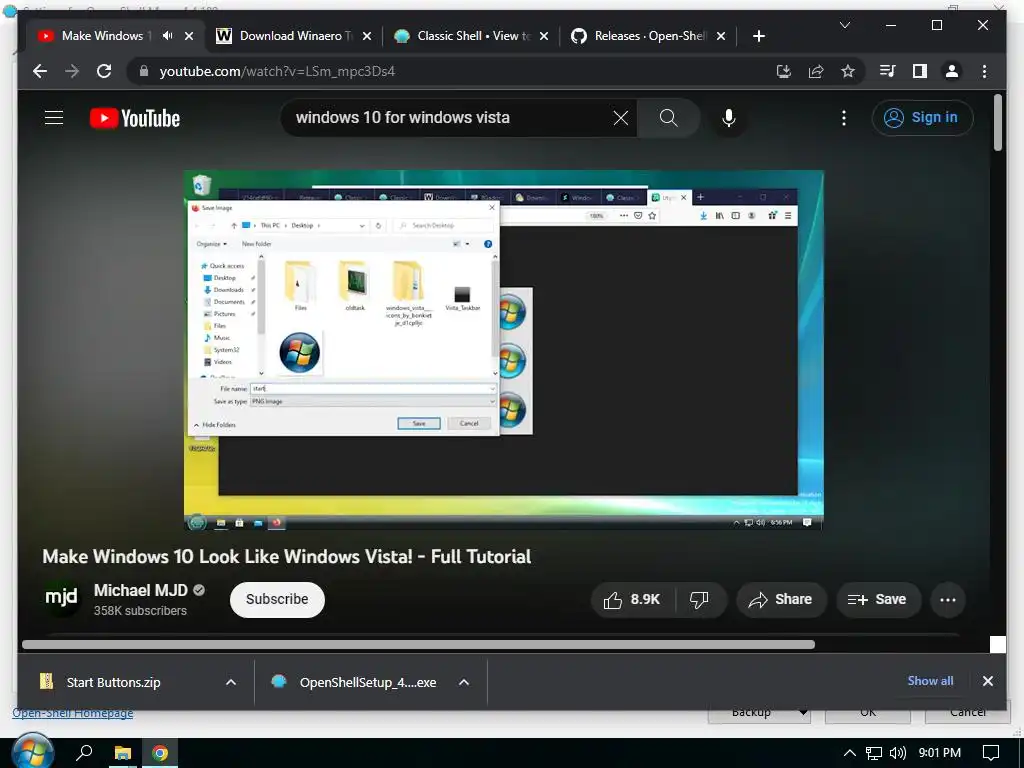Show hidden system tray icons
Screen dimensions: 1024x768
point(849,753)
